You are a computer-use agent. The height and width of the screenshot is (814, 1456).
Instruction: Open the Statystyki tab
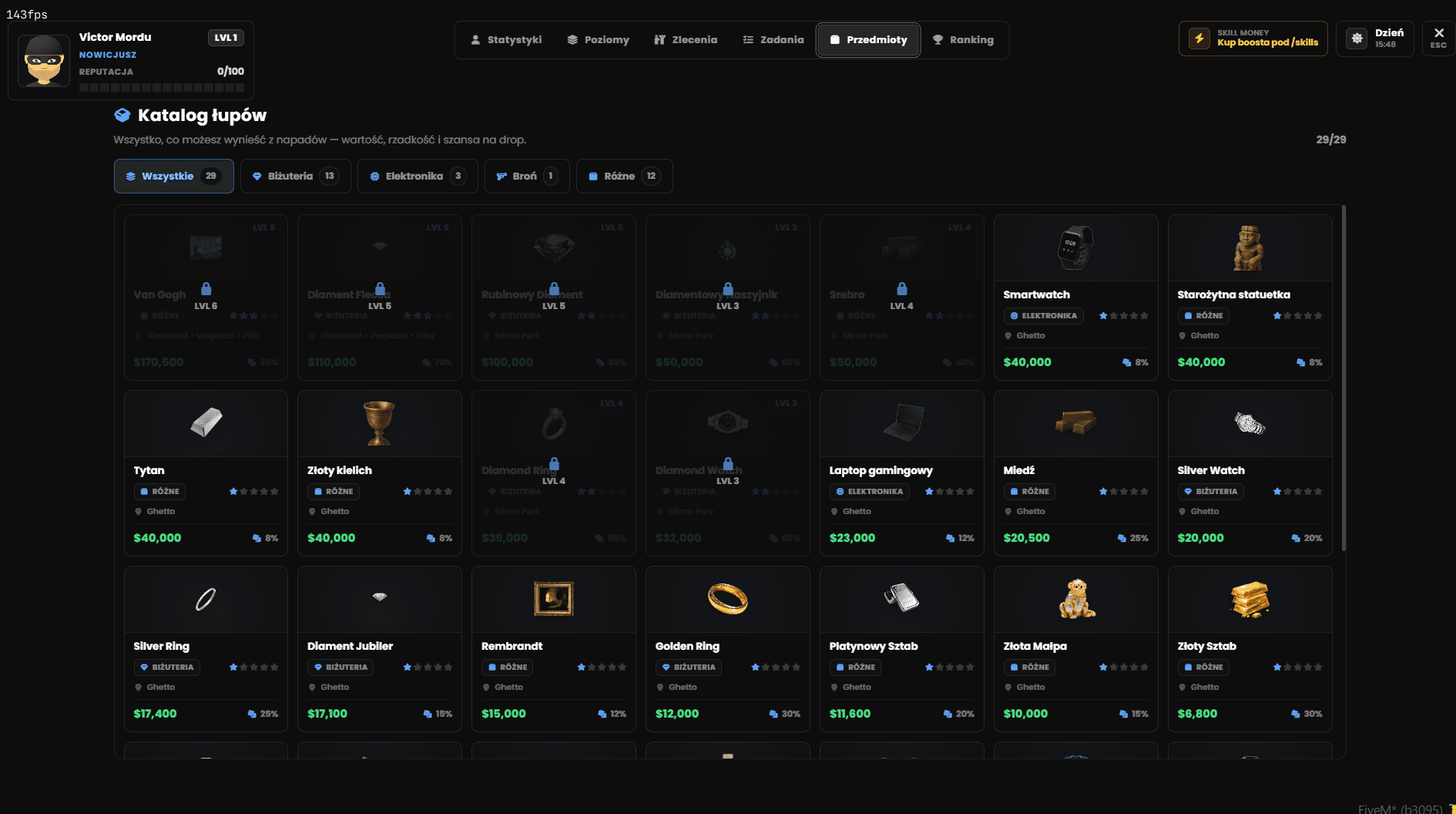pyautogui.click(x=506, y=40)
